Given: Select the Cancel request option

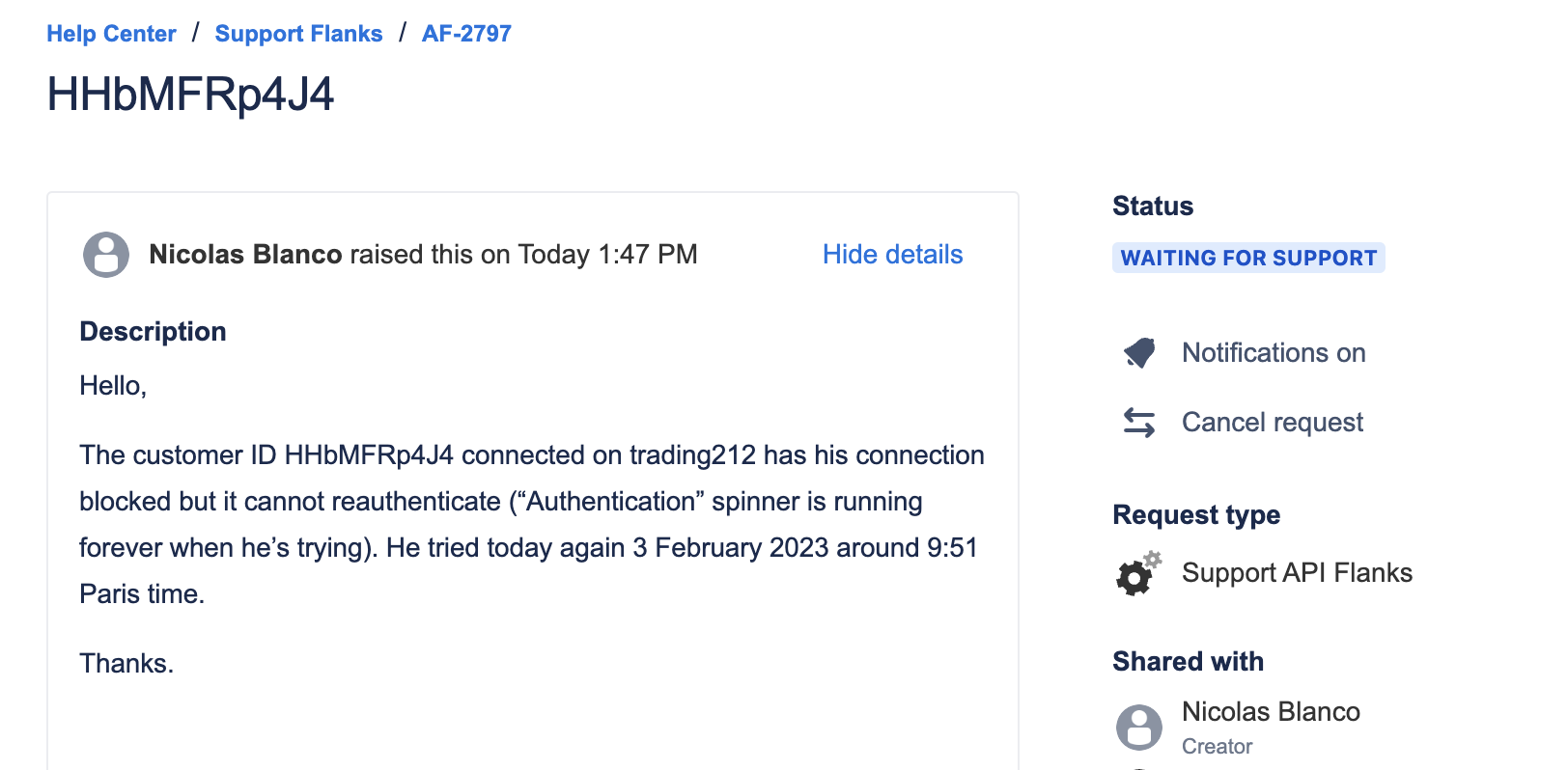Looking at the screenshot, I should coord(1273,423).
